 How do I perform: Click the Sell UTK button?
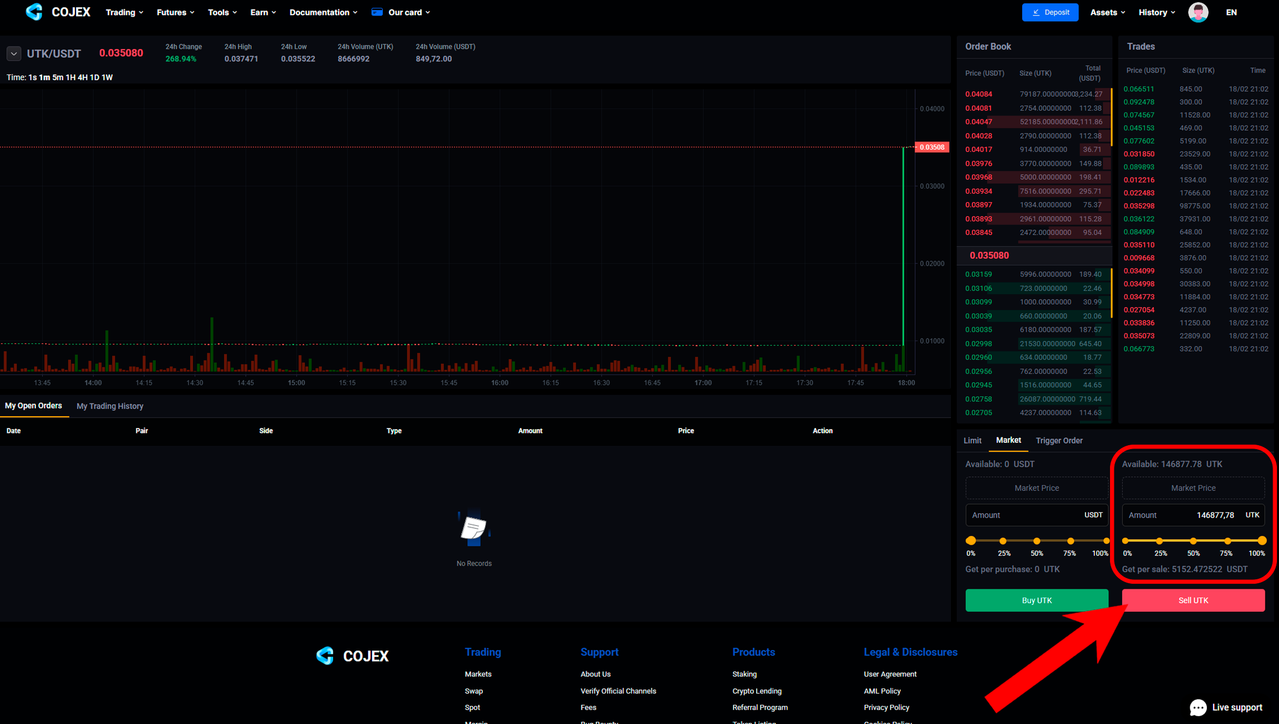1193,600
